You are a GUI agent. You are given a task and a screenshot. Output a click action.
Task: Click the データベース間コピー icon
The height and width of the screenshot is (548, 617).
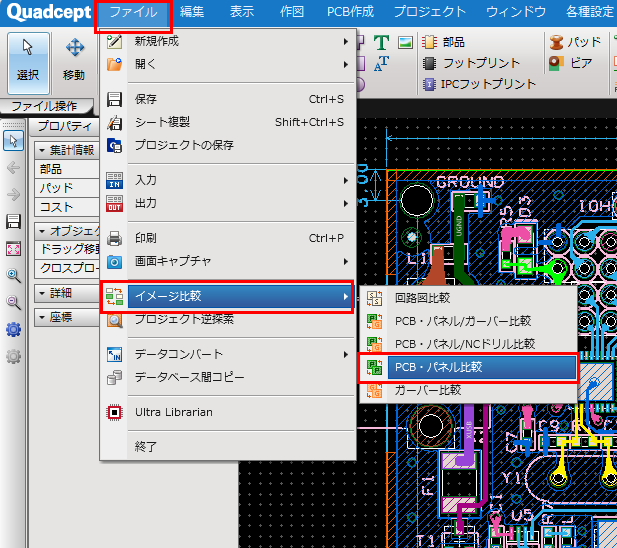pos(115,378)
